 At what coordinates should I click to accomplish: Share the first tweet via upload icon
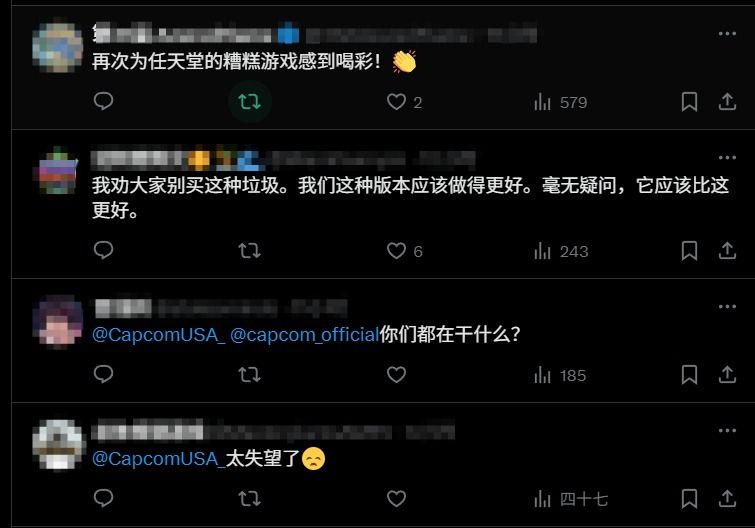(x=727, y=102)
